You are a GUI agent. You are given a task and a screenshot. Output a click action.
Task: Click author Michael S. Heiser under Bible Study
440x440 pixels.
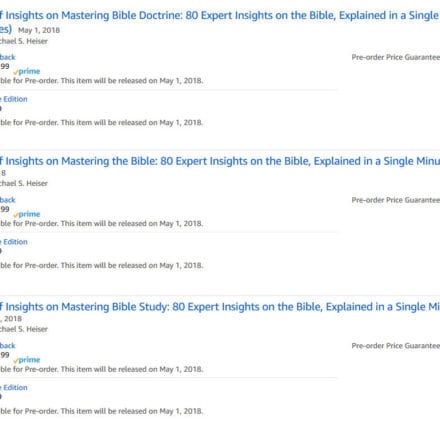point(24,329)
